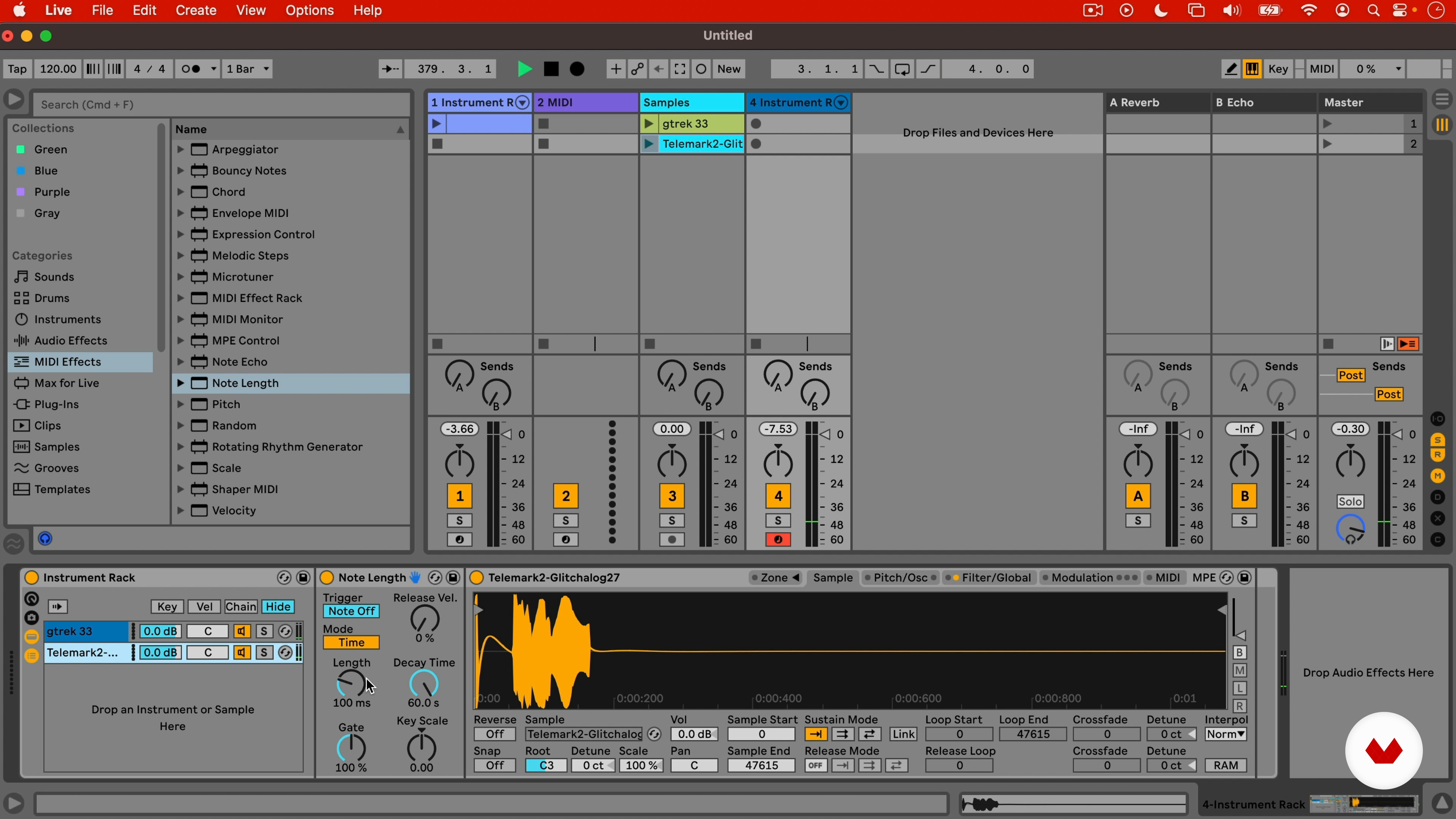Click the Hide chain list button

(x=278, y=607)
